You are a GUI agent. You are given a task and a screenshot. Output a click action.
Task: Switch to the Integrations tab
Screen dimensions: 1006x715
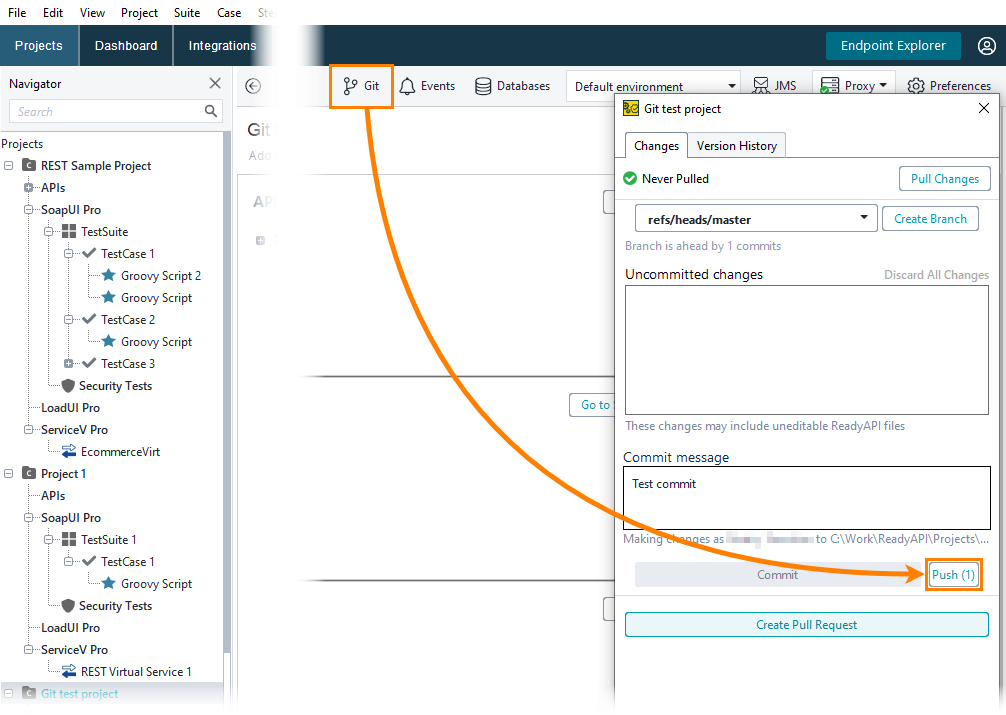[x=222, y=46]
